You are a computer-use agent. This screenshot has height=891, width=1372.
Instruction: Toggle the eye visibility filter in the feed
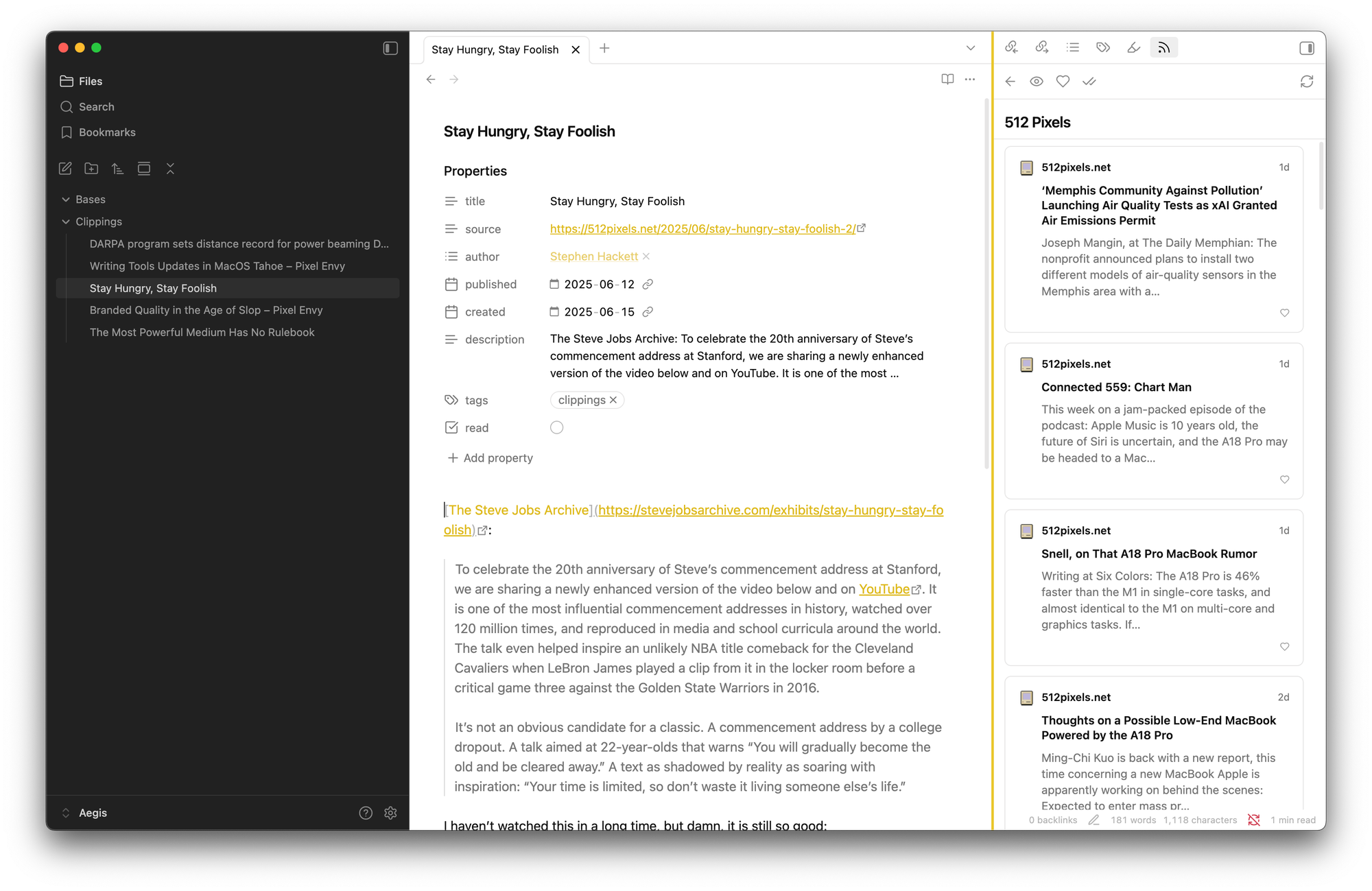1037,81
